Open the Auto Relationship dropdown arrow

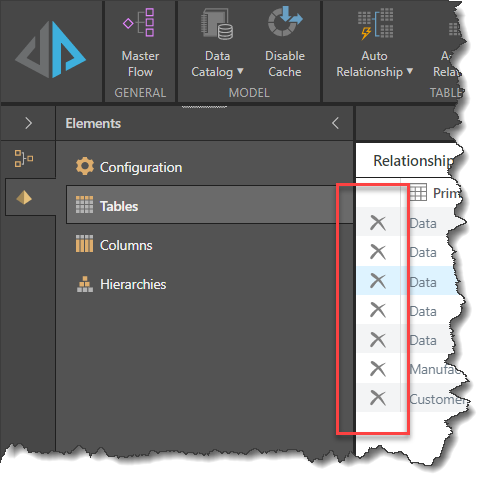tap(410, 71)
